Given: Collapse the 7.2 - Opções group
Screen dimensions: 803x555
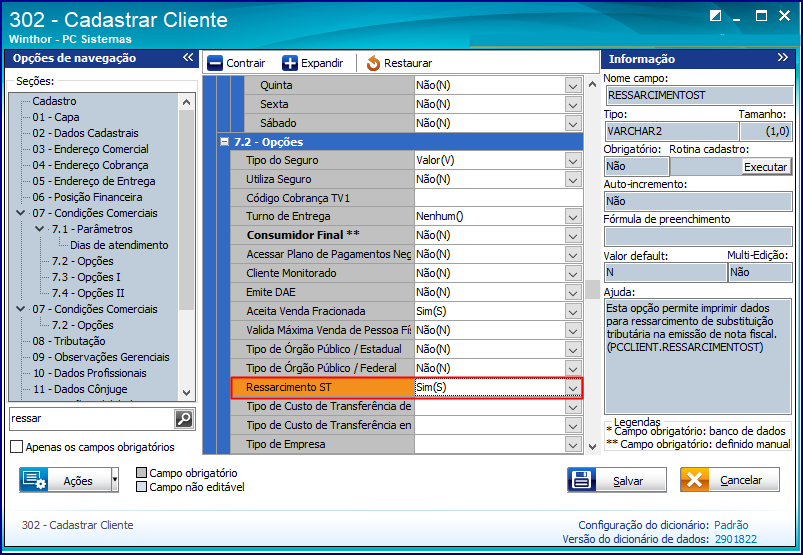Looking at the screenshot, I should tap(224, 141).
